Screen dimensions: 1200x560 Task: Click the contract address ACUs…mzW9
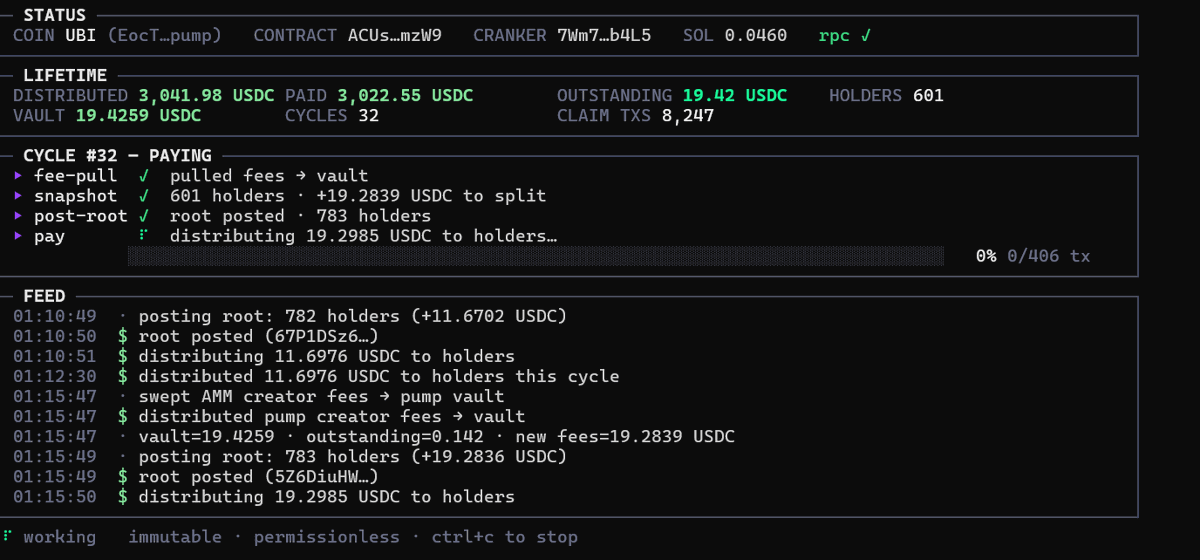395,35
